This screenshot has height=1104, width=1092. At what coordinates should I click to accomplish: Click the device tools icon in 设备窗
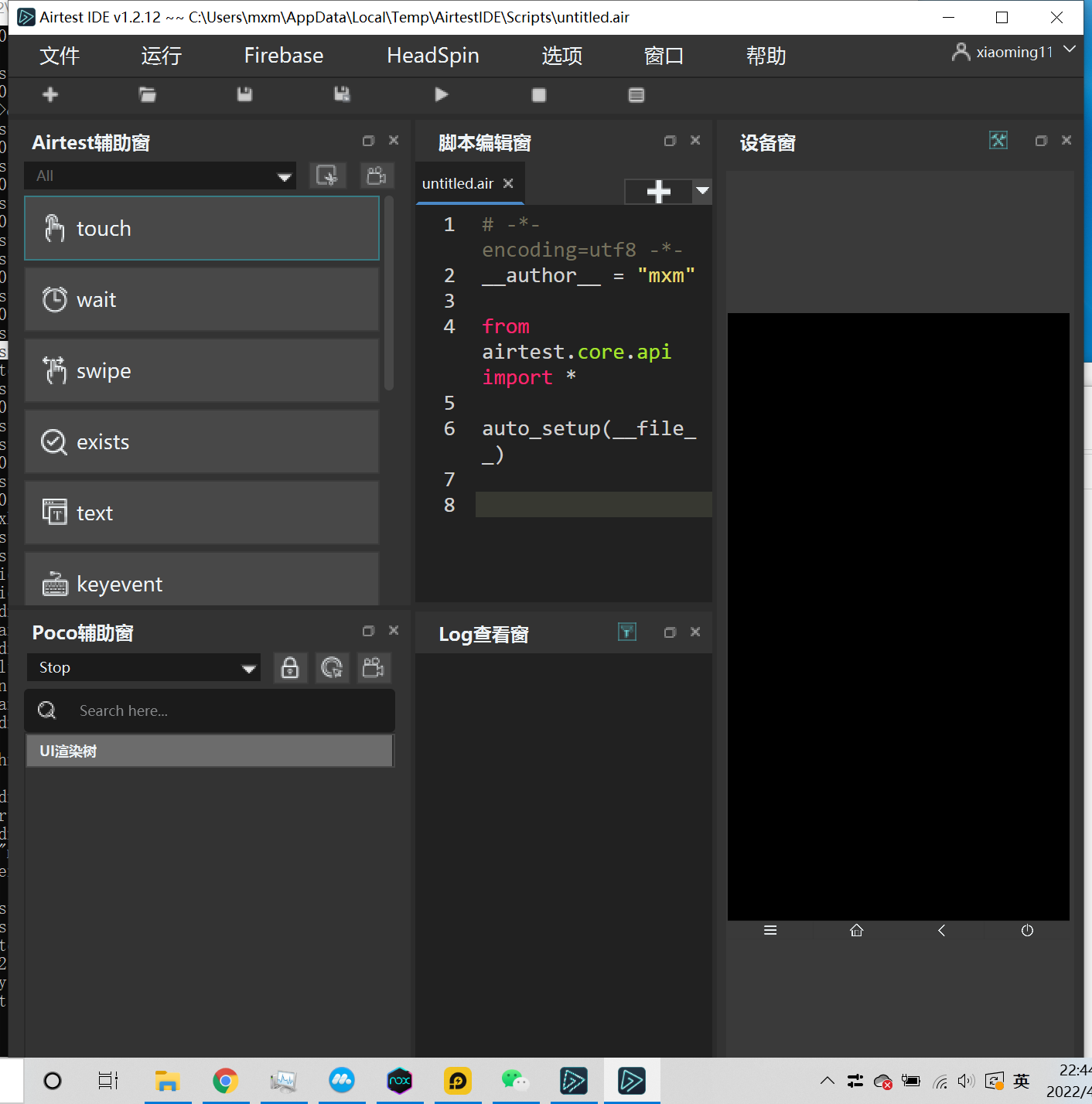click(x=998, y=140)
